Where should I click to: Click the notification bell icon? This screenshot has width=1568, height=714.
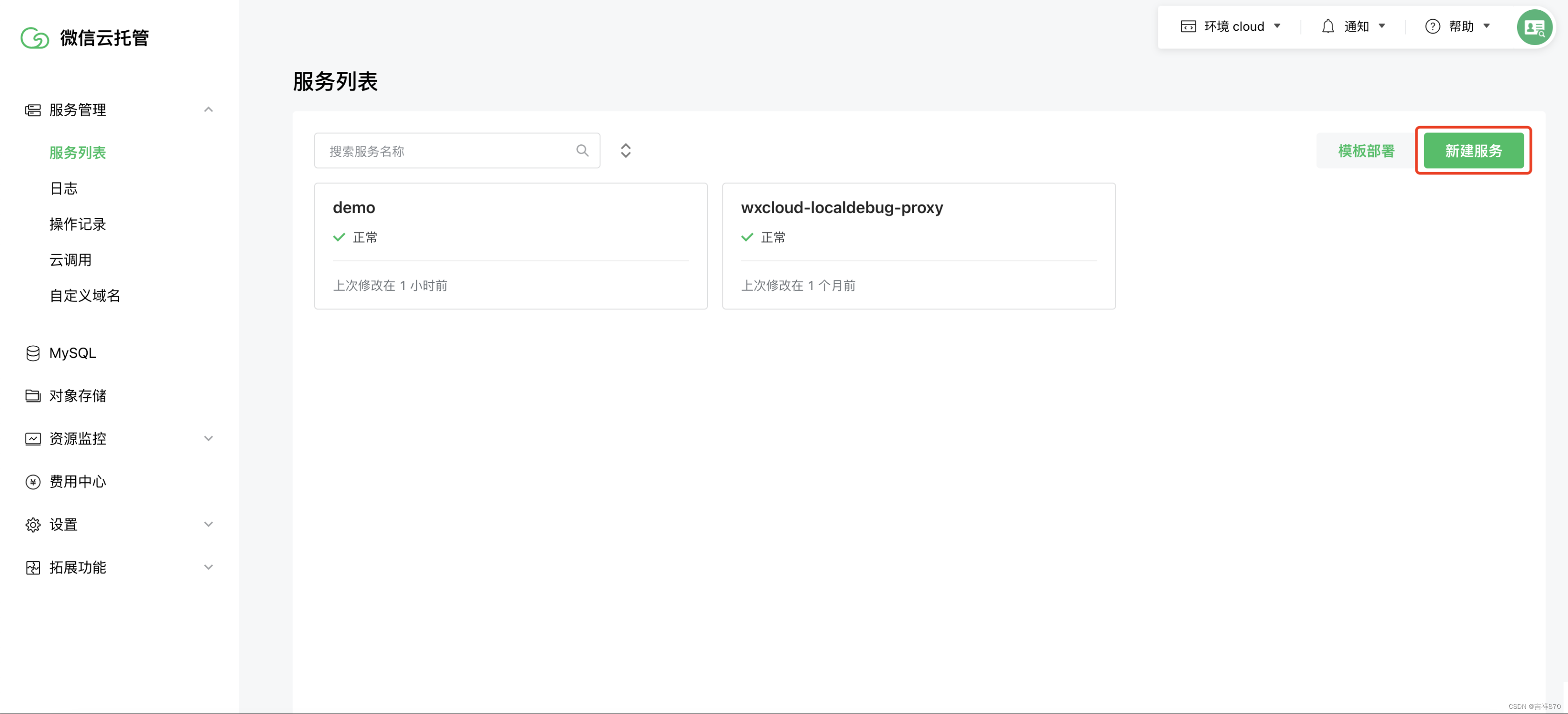tap(1328, 26)
